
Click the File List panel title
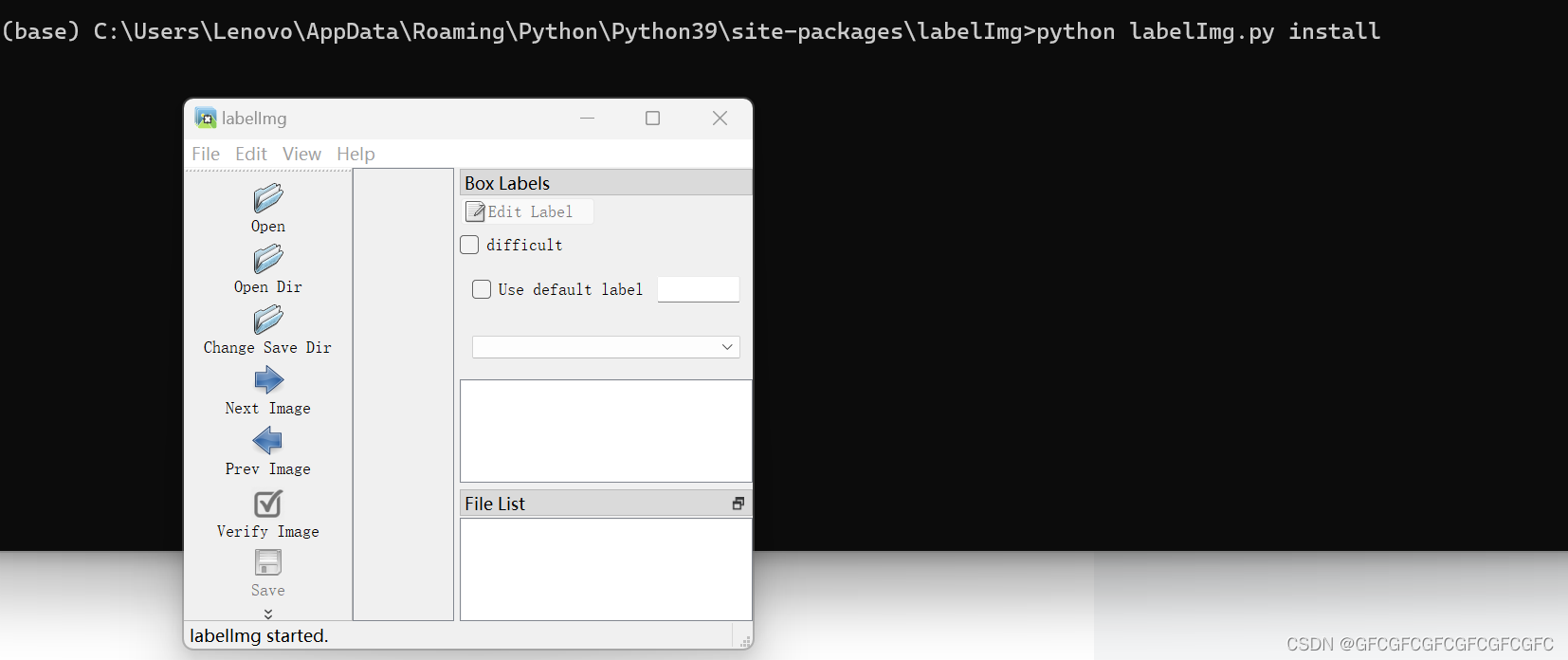495,504
